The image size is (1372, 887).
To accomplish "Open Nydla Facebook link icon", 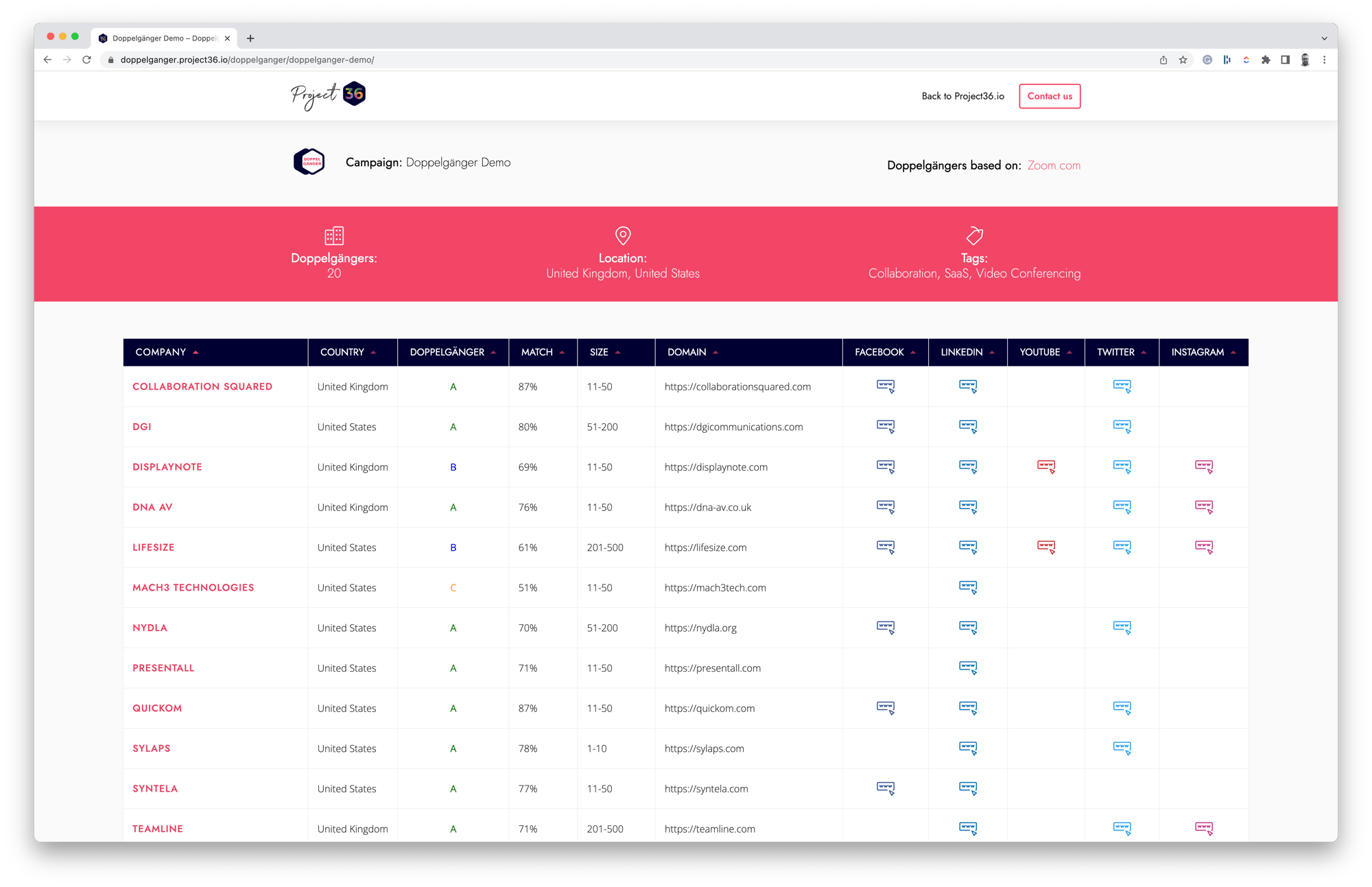I will [886, 628].
